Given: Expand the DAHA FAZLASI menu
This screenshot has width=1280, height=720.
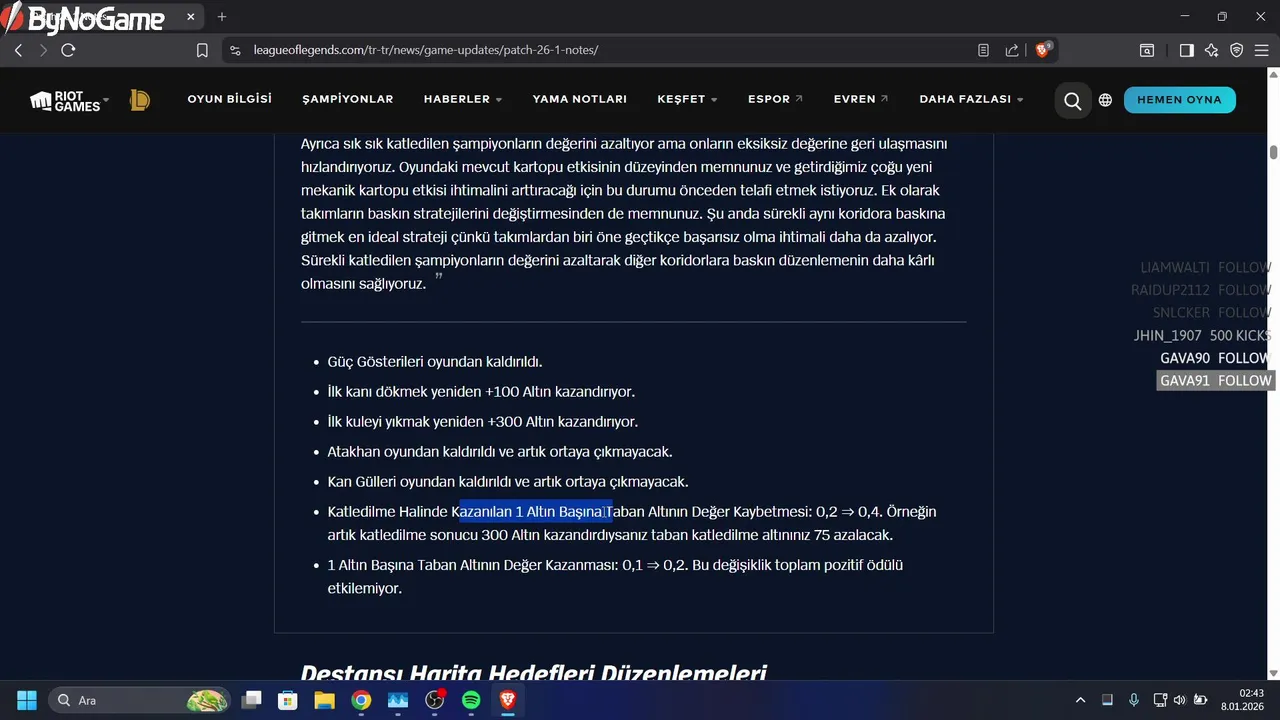Looking at the screenshot, I should [971, 99].
